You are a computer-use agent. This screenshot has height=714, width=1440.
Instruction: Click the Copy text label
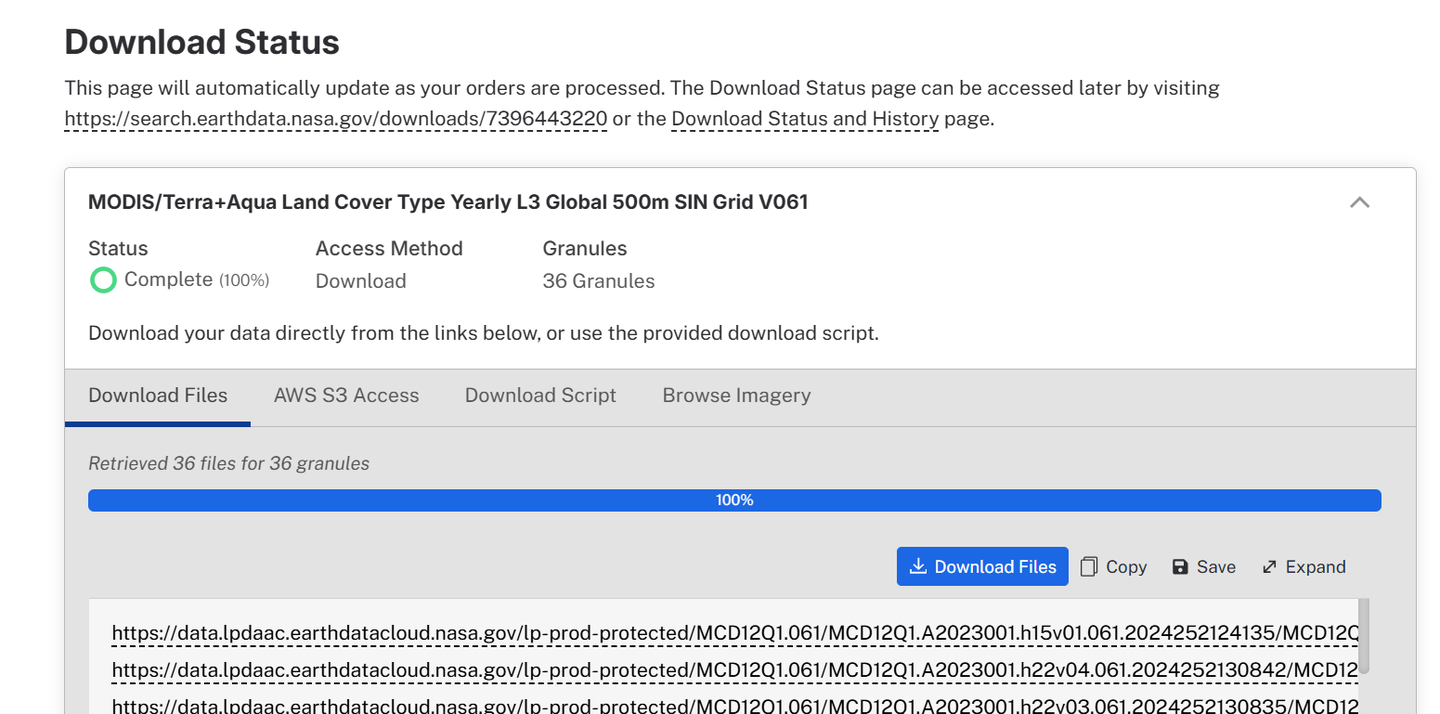(x=1126, y=567)
